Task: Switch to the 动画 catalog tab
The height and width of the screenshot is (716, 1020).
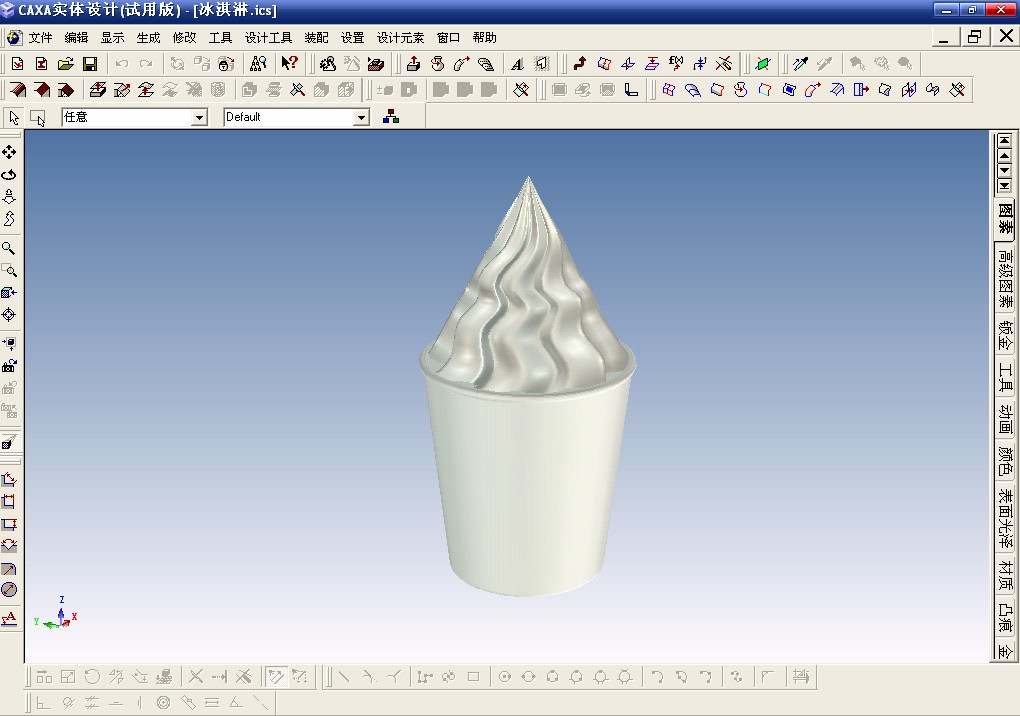Action: click(1006, 419)
